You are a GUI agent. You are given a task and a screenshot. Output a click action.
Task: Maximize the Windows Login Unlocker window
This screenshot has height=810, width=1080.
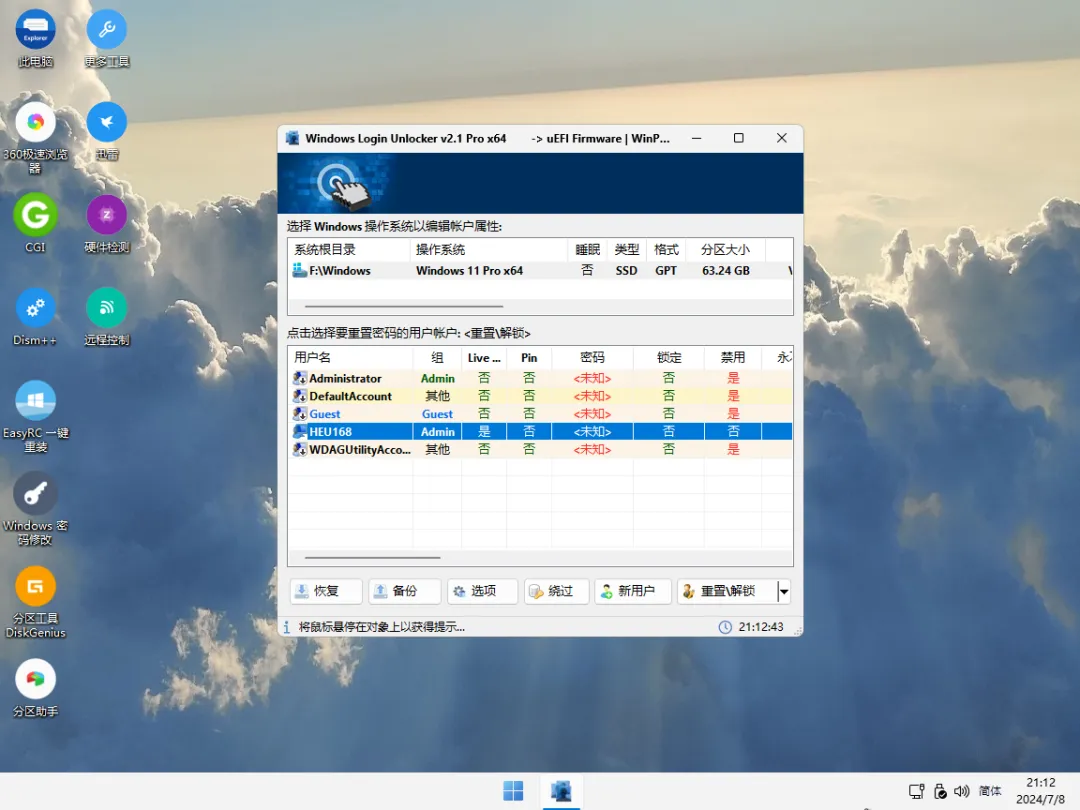click(x=738, y=138)
